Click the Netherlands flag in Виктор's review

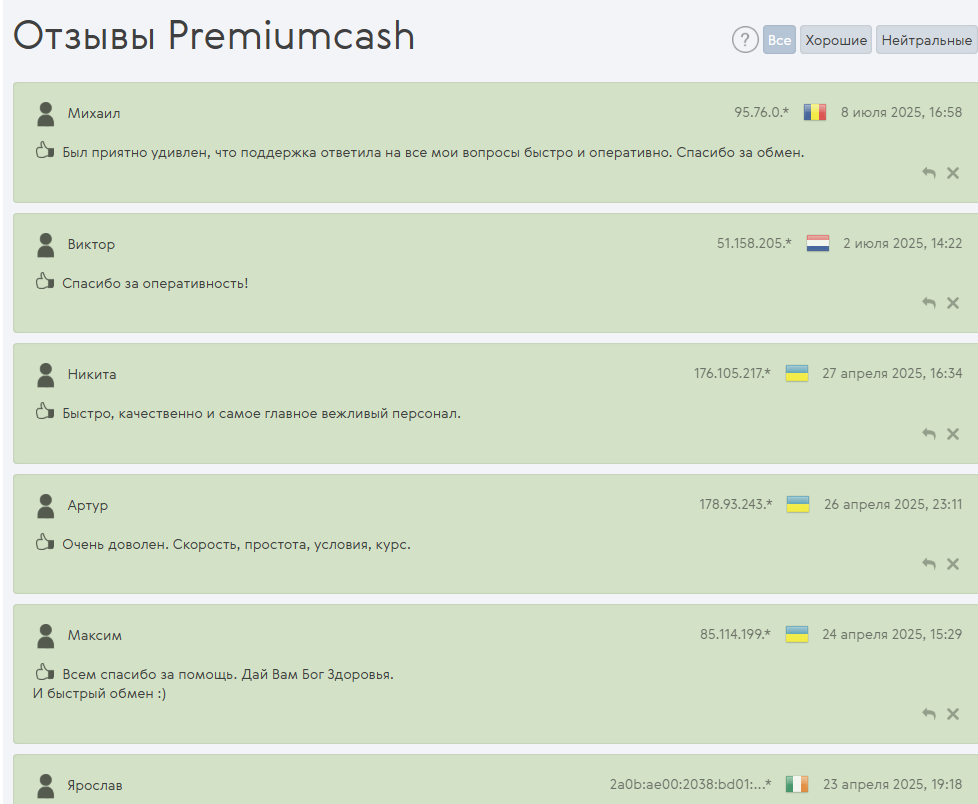coord(818,243)
